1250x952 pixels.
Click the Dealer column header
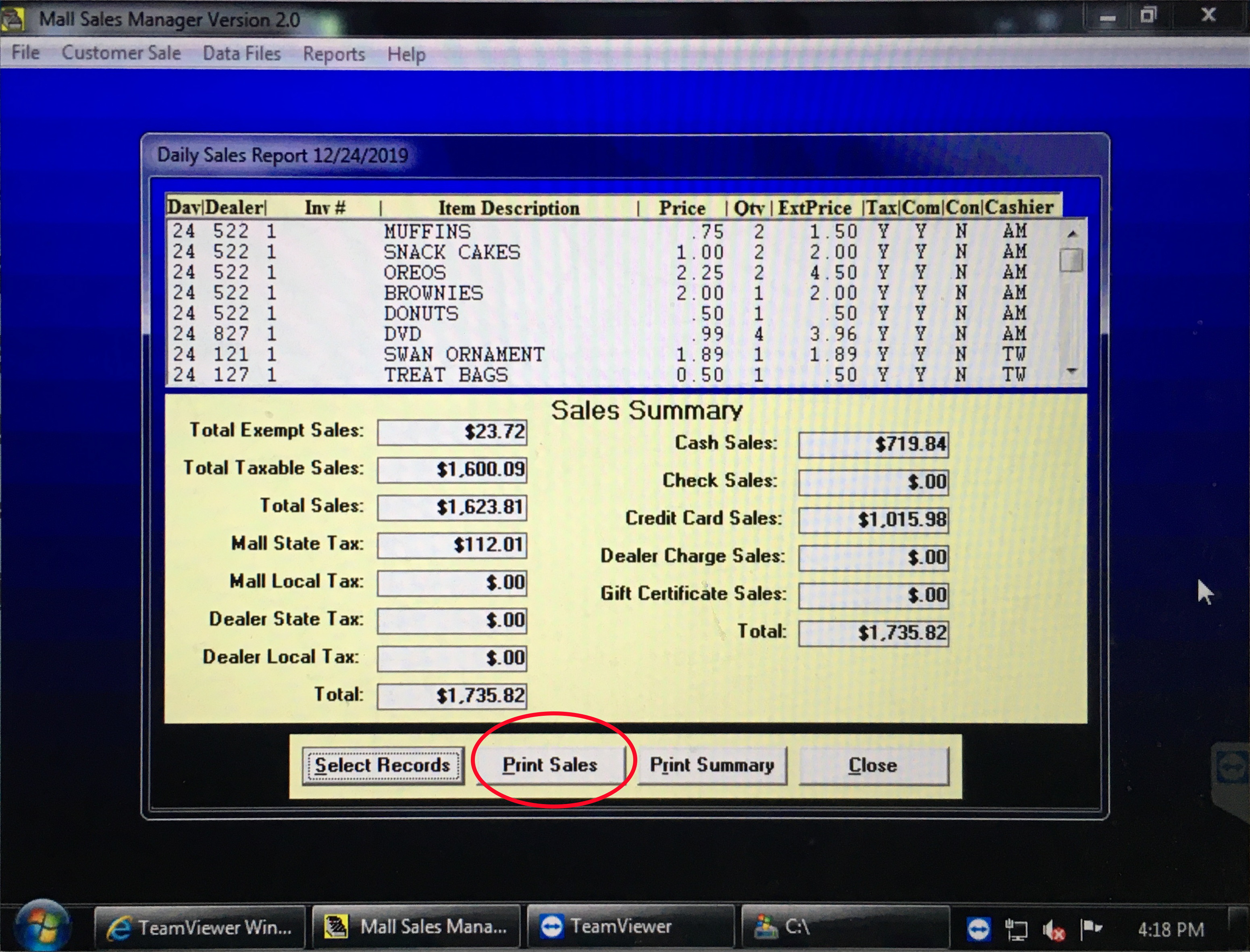pos(235,208)
